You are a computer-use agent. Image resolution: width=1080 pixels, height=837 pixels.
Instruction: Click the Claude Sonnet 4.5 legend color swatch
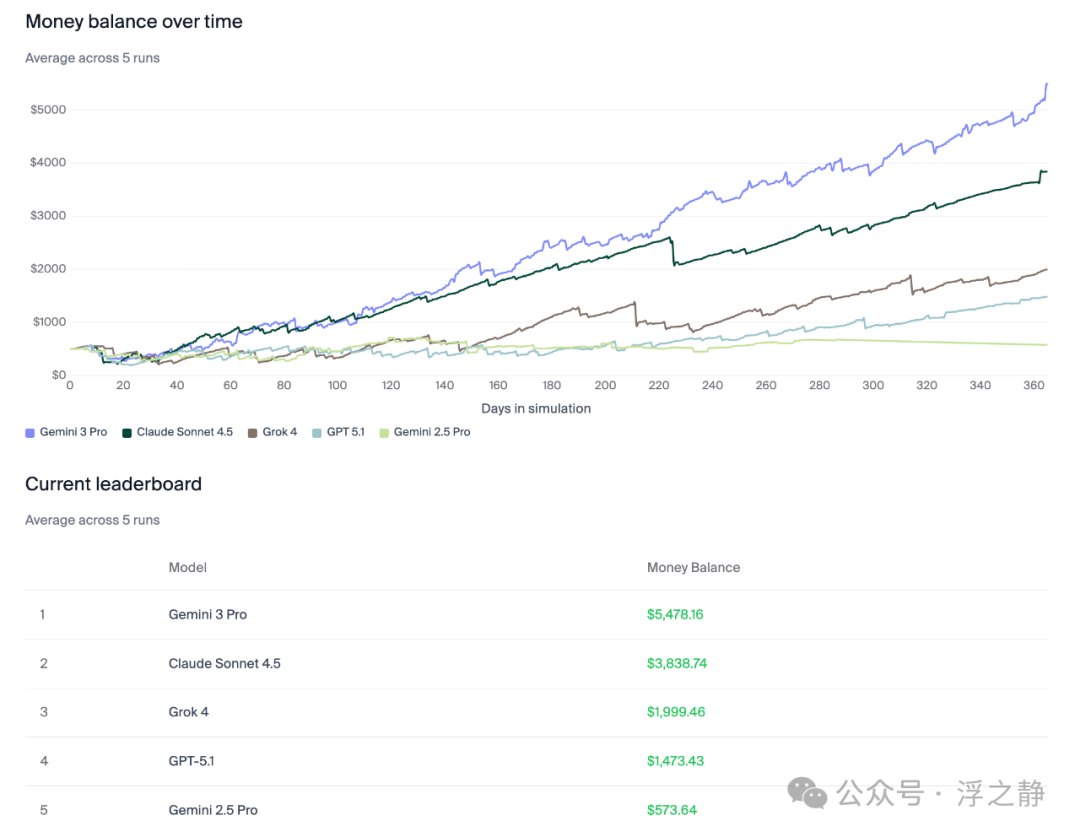tap(127, 433)
